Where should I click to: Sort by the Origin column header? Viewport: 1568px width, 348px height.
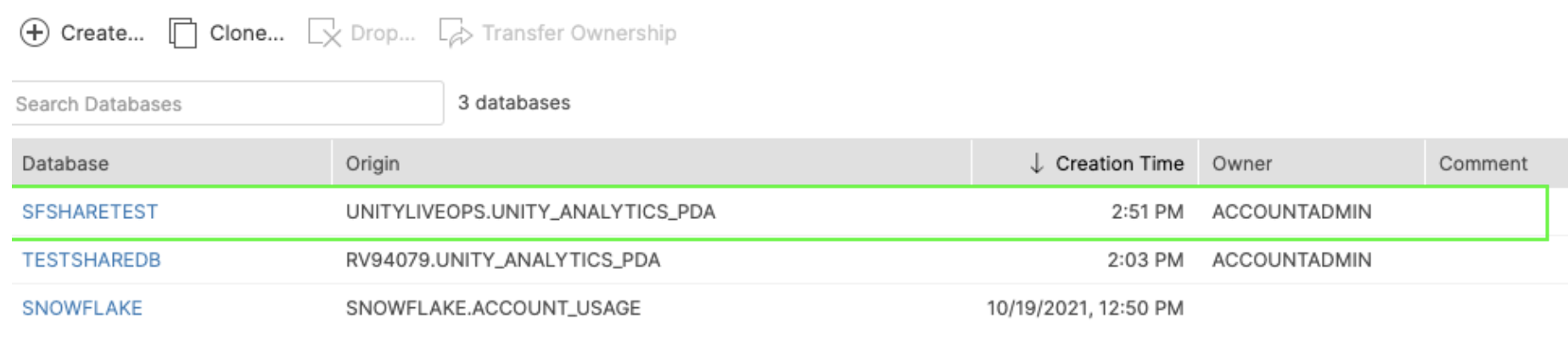[x=372, y=163]
